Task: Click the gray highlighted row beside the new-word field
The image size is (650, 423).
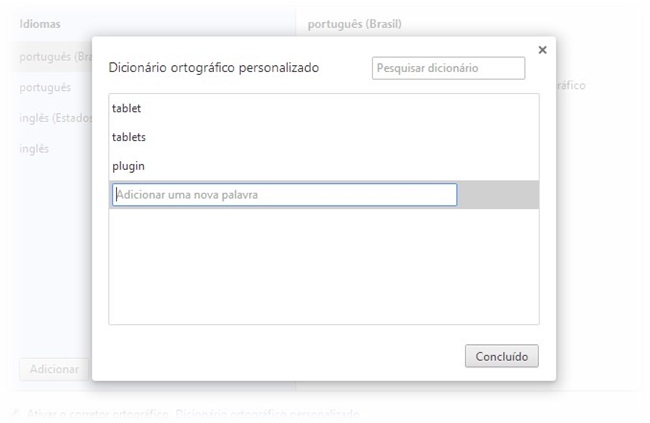Action: click(x=498, y=194)
